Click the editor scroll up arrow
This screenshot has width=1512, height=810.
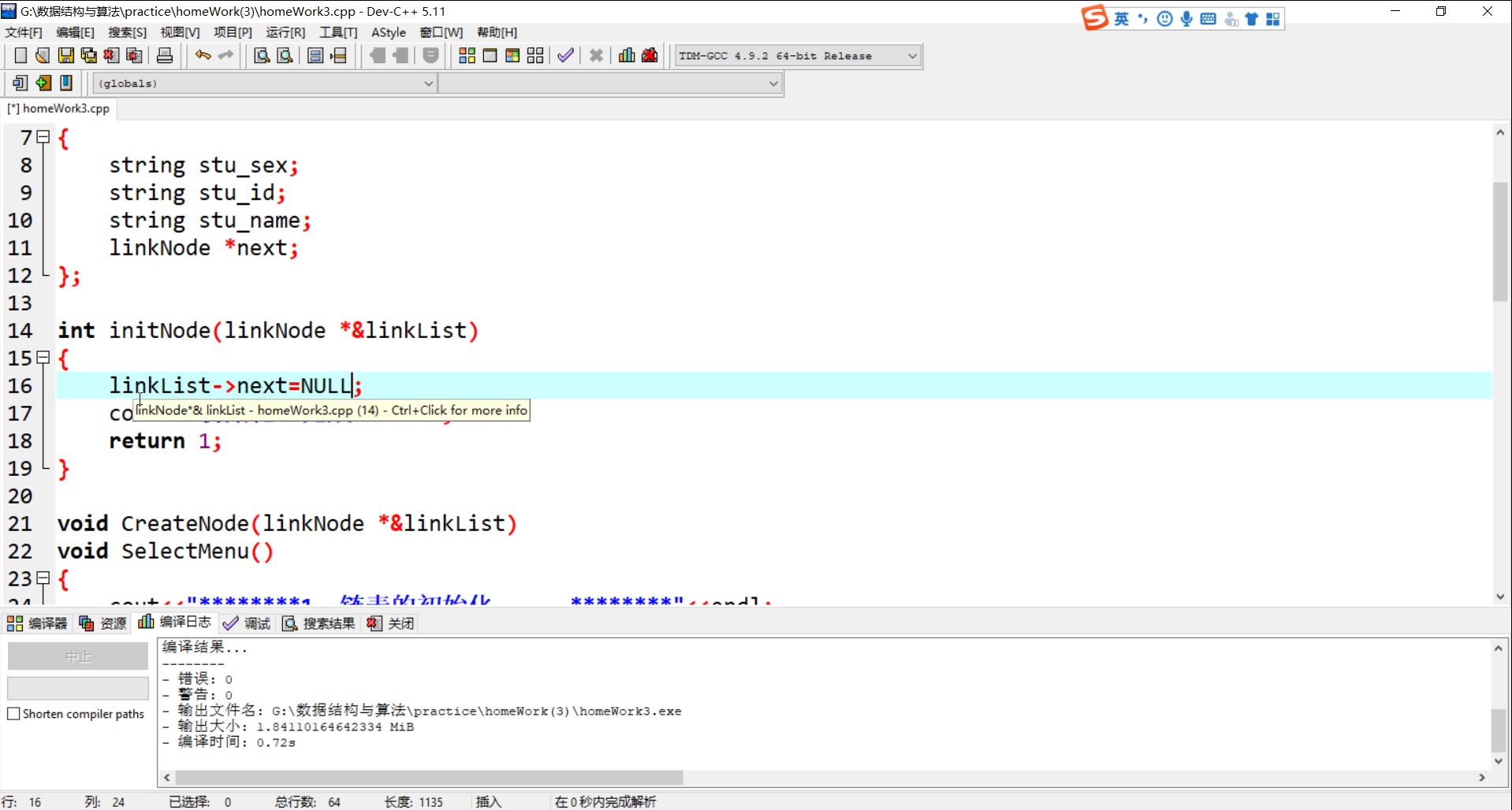point(1500,132)
